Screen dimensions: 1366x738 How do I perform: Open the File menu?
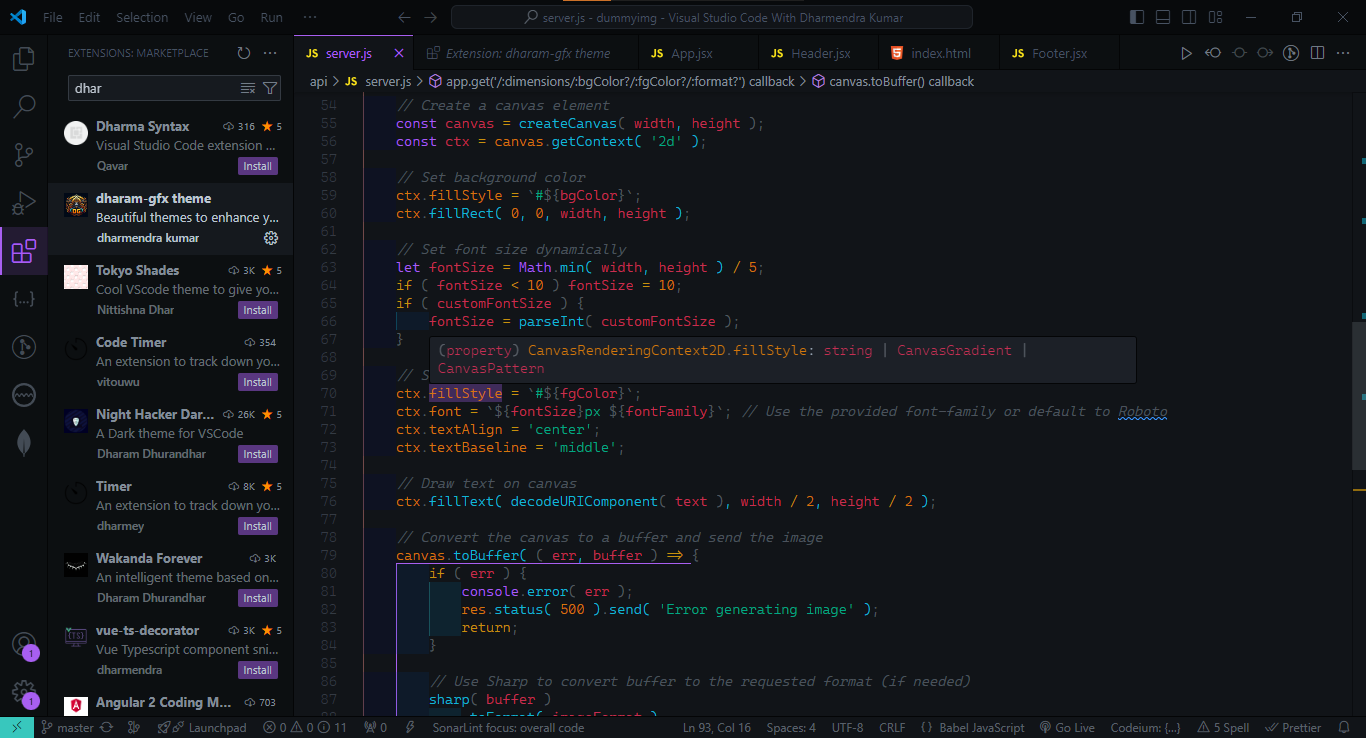click(53, 17)
